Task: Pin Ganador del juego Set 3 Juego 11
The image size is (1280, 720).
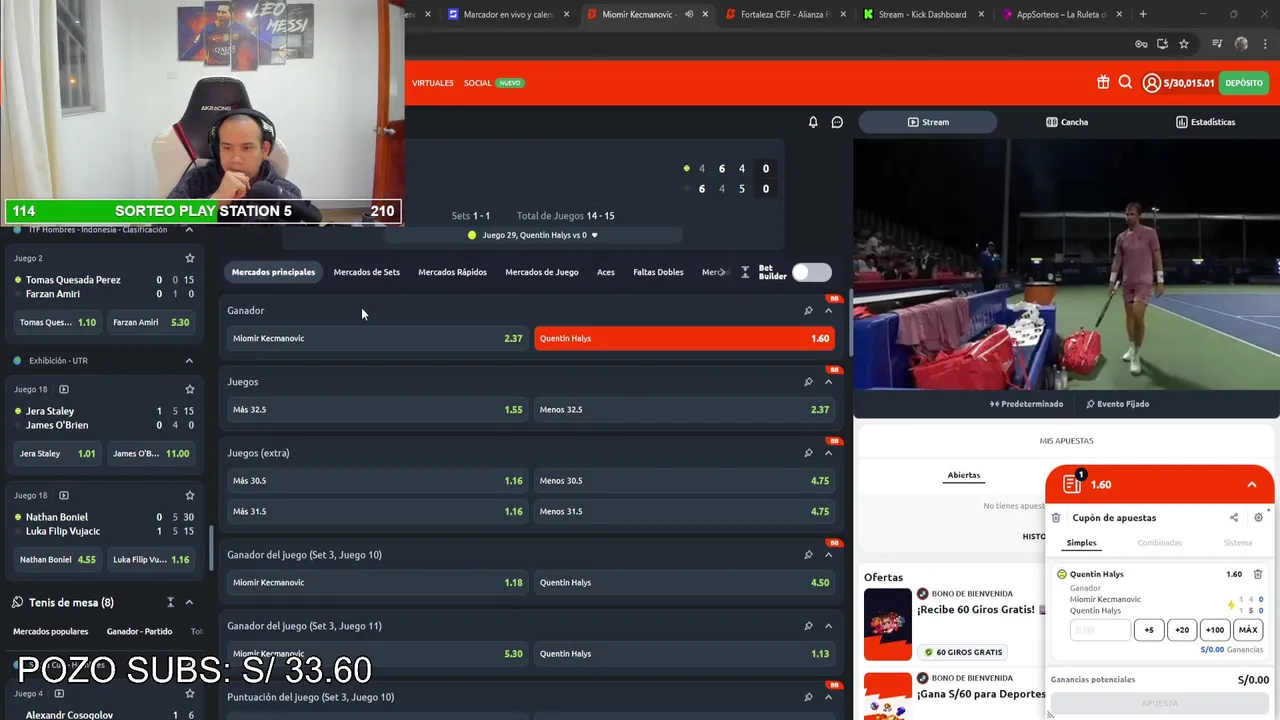Action: (808, 626)
